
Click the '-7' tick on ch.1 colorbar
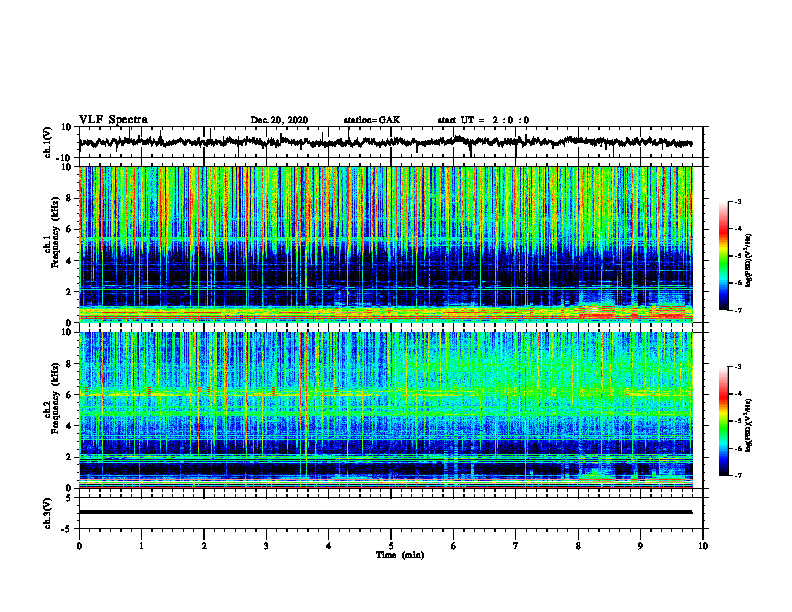(738, 310)
